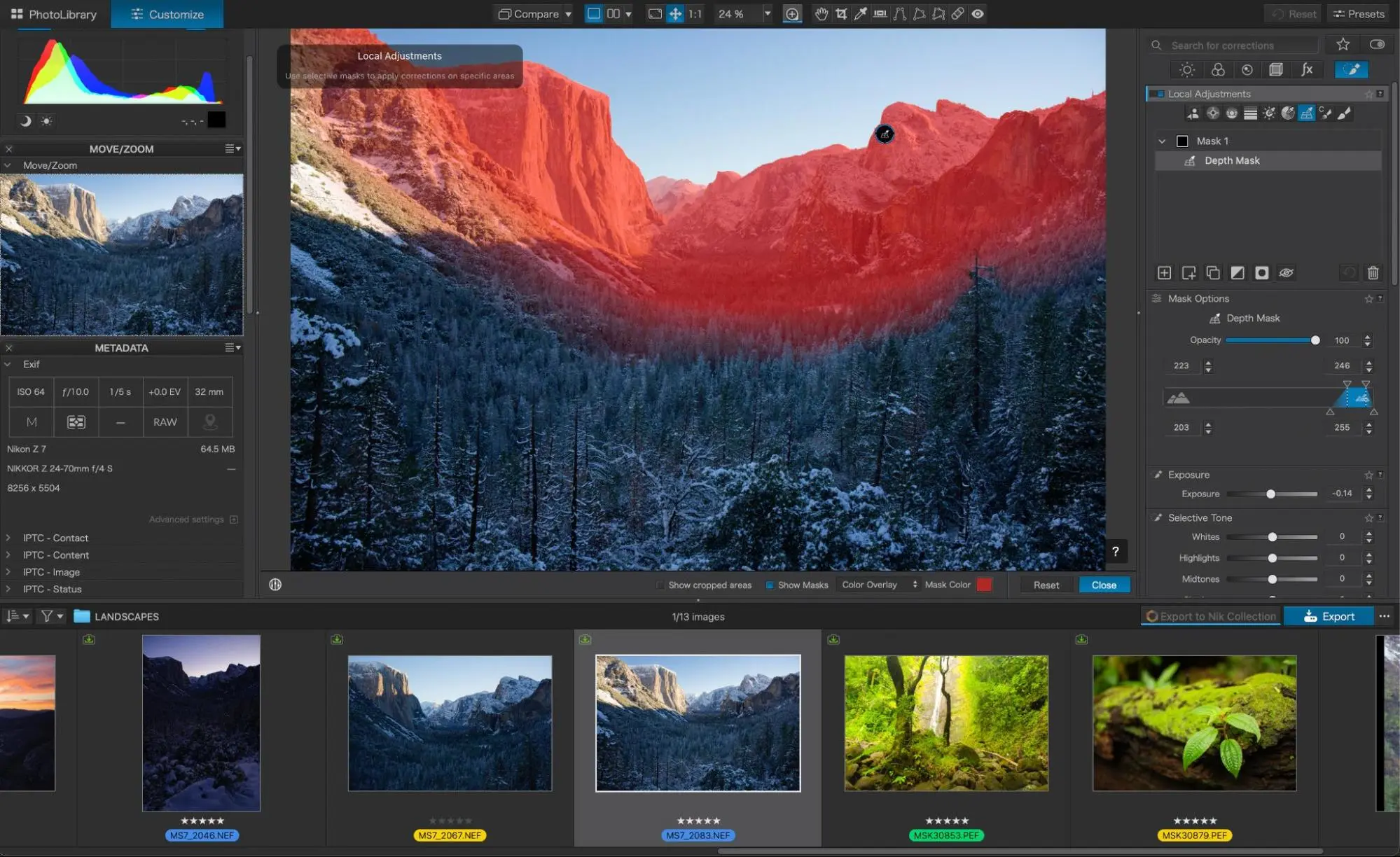
Task: Enable Show cropped areas checkbox
Action: 660,585
